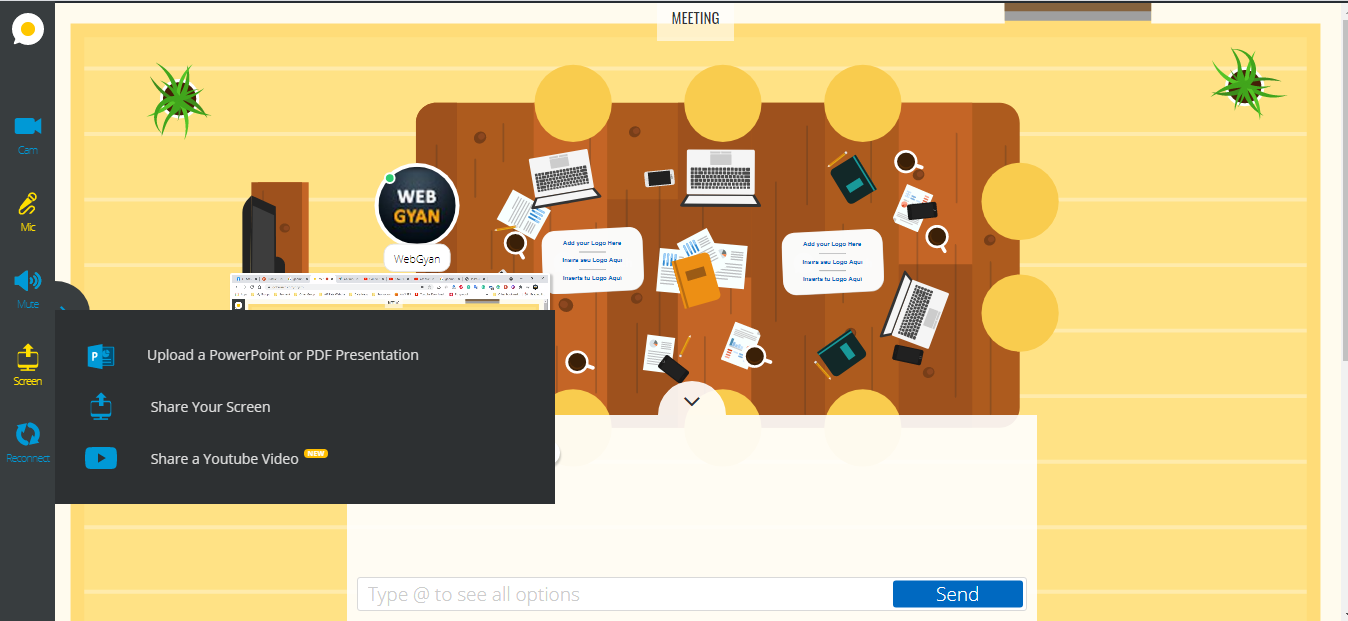
Task: Click the right 'Add your Logo Here' card
Action: pos(832,262)
